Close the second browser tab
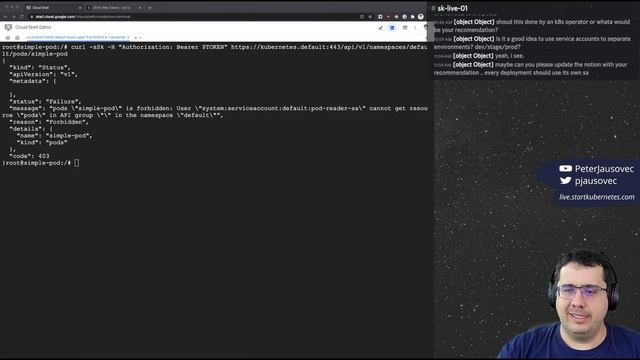This screenshot has width=640, height=360. [x=140, y=8]
